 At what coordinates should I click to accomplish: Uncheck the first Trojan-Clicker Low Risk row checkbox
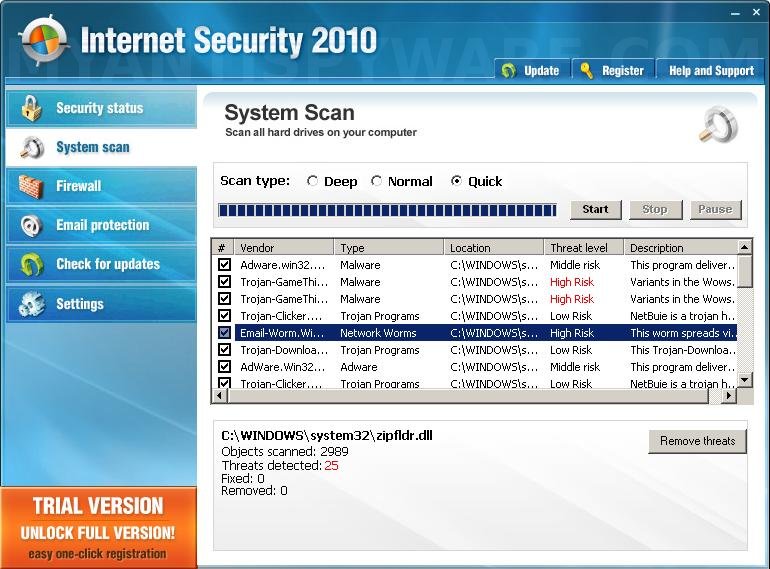tap(224, 316)
